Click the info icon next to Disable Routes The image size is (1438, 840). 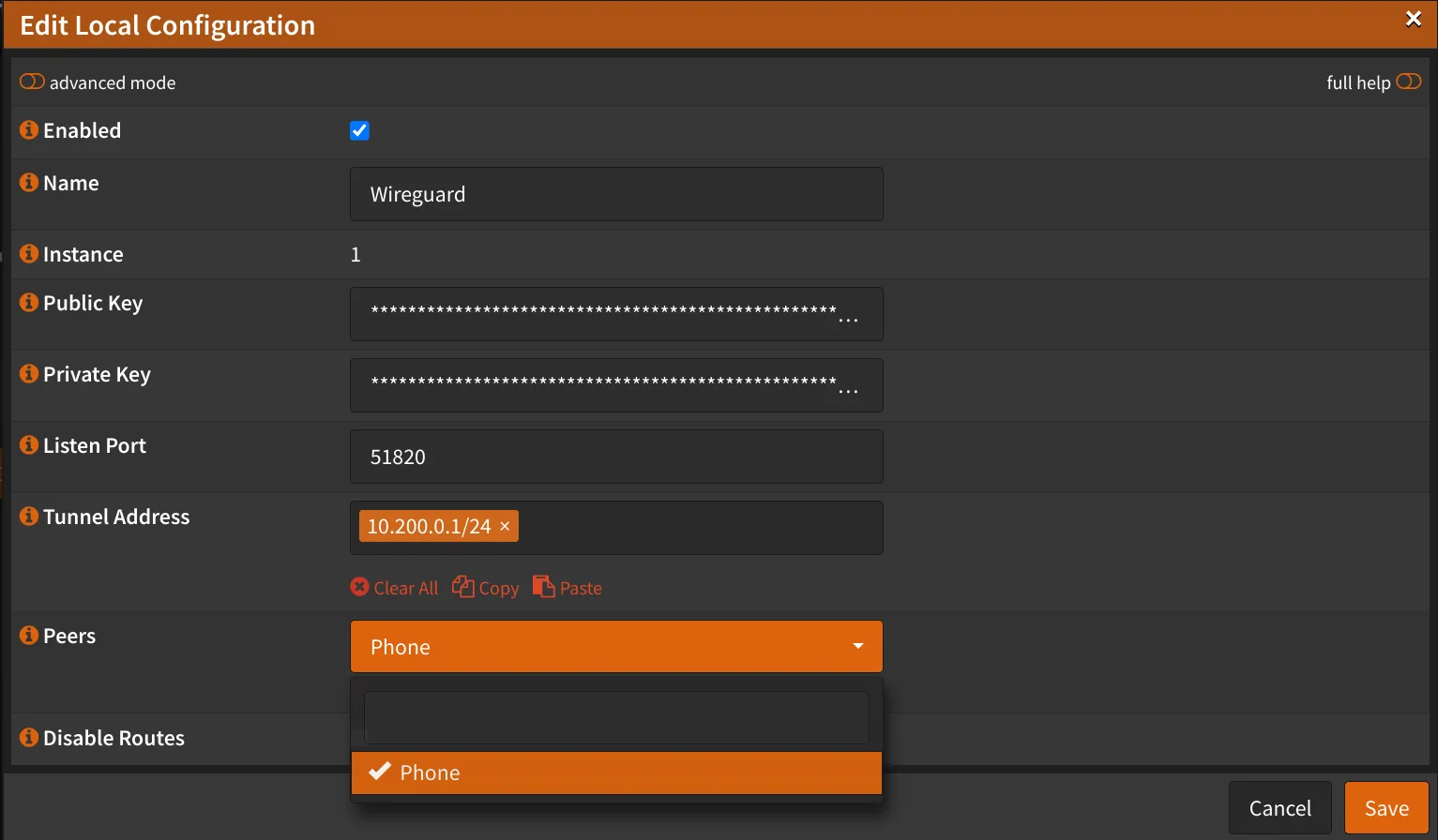coord(27,738)
